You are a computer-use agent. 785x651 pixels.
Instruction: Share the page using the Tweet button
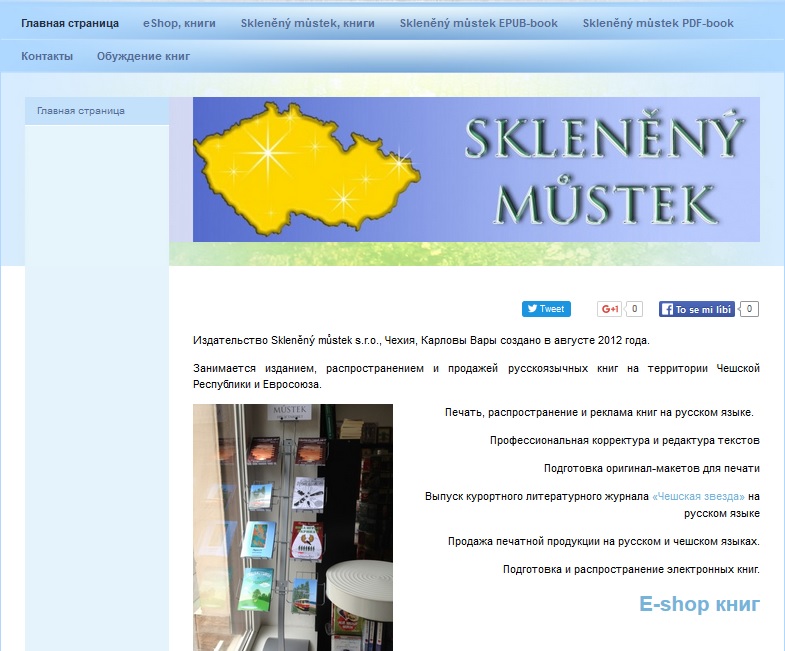546,309
